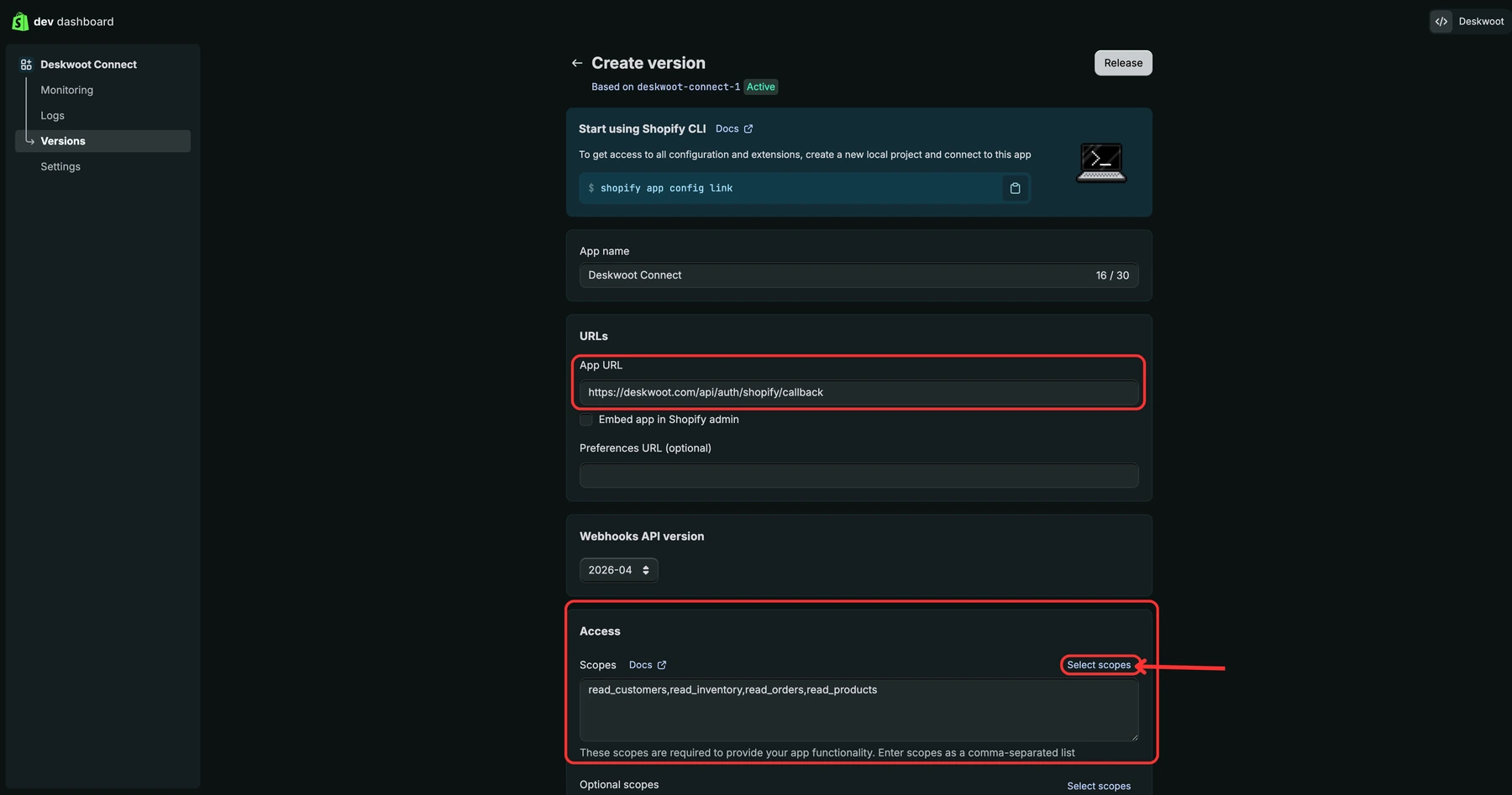Image resolution: width=1512 pixels, height=795 pixels.
Task: Open Monitoring in the sidebar
Action: click(x=67, y=90)
